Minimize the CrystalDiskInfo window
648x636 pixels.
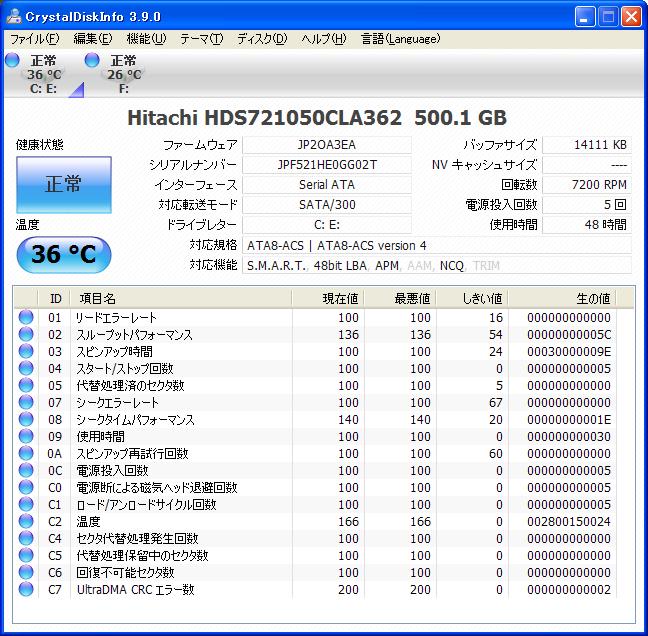585,17
